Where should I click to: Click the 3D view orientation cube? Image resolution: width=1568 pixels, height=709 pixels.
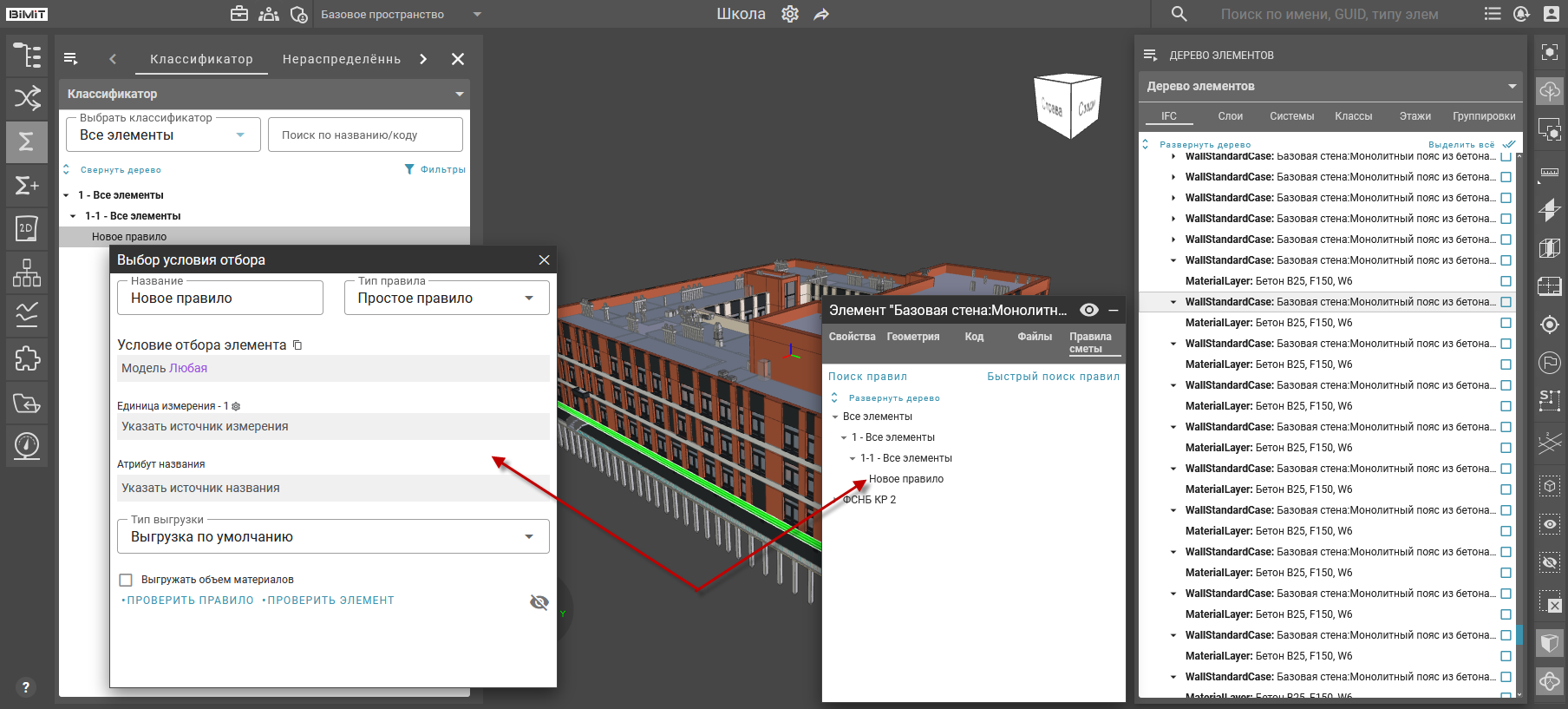(x=1068, y=106)
